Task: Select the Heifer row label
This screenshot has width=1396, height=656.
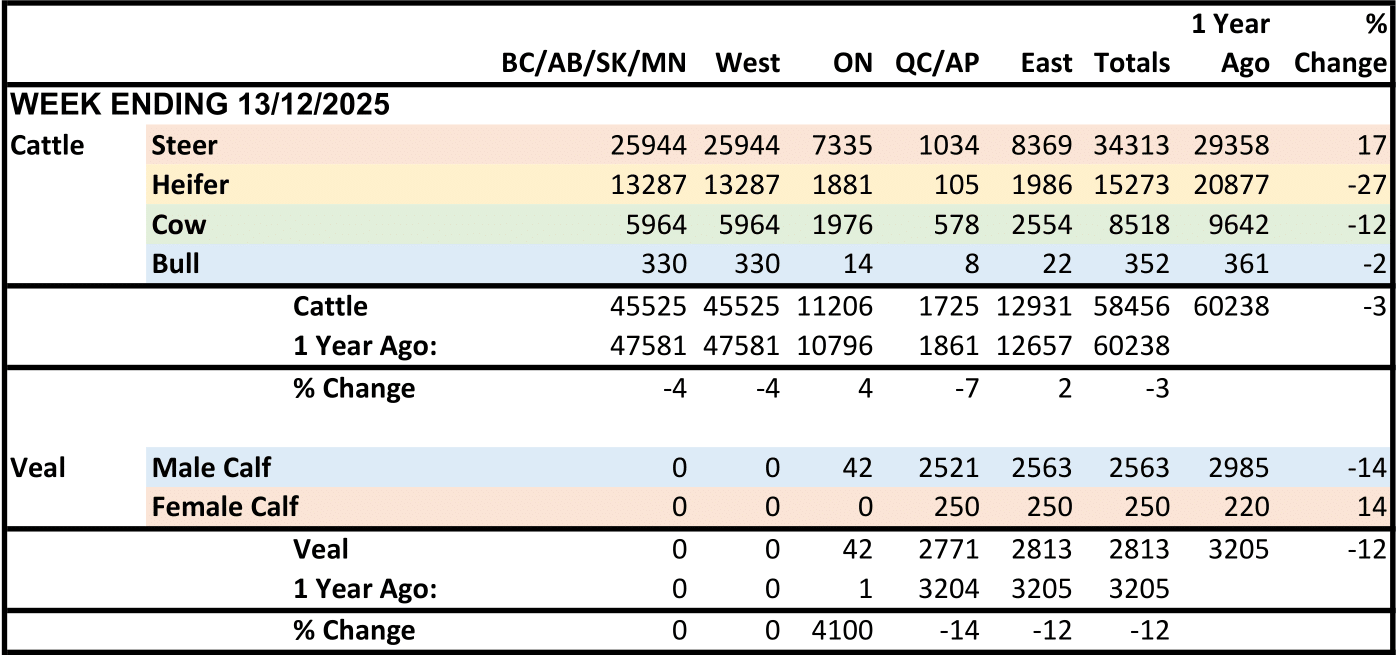Action: coord(190,185)
